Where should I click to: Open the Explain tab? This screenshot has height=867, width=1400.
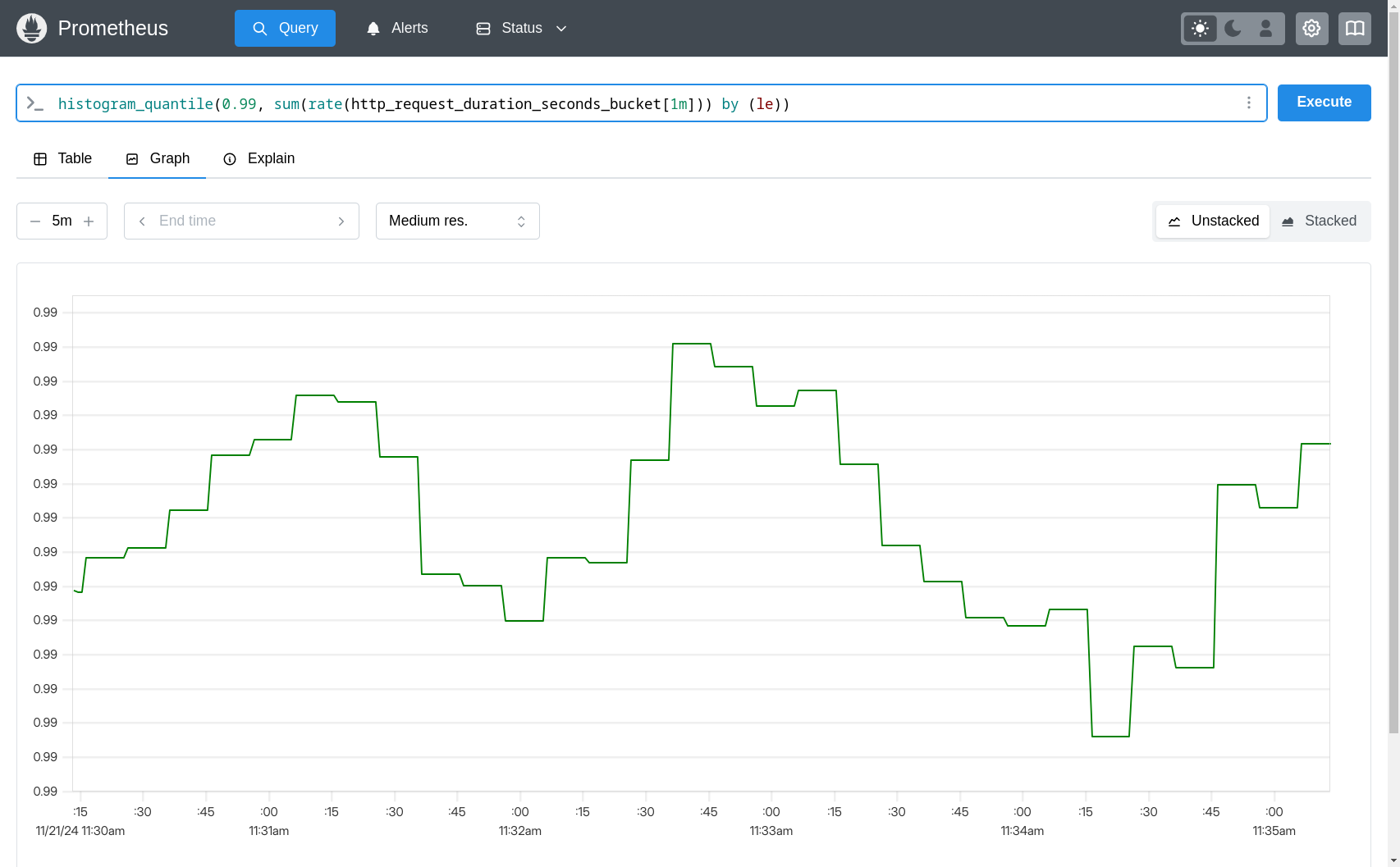(258, 158)
